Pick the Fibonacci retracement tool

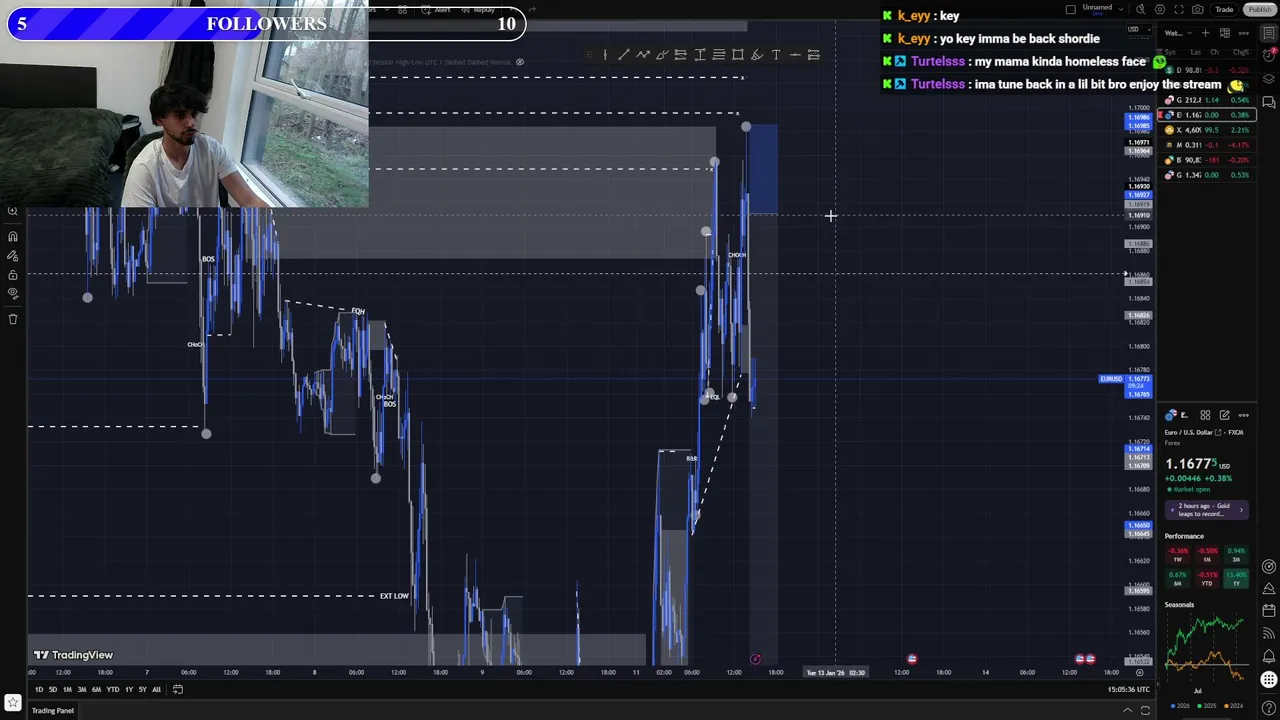click(719, 55)
